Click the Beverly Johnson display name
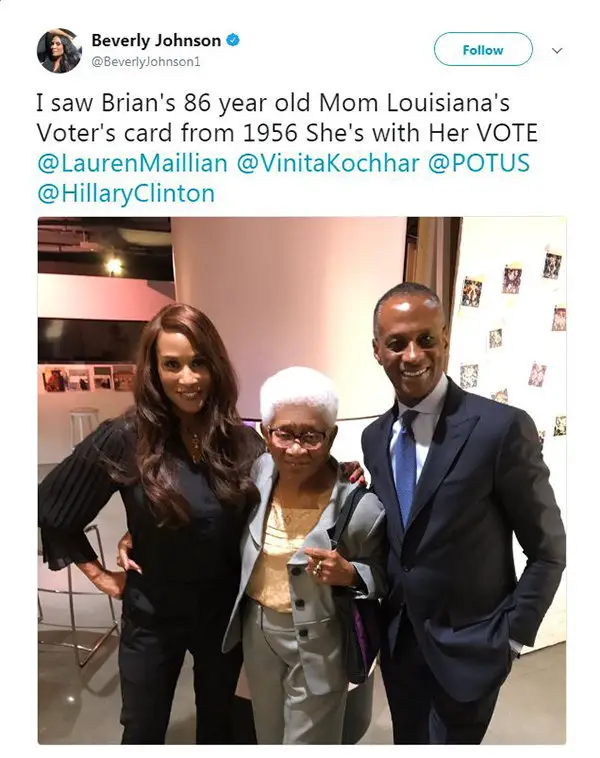Image resolution: width=600 pixels, height=758 pixels. point(156,40)
